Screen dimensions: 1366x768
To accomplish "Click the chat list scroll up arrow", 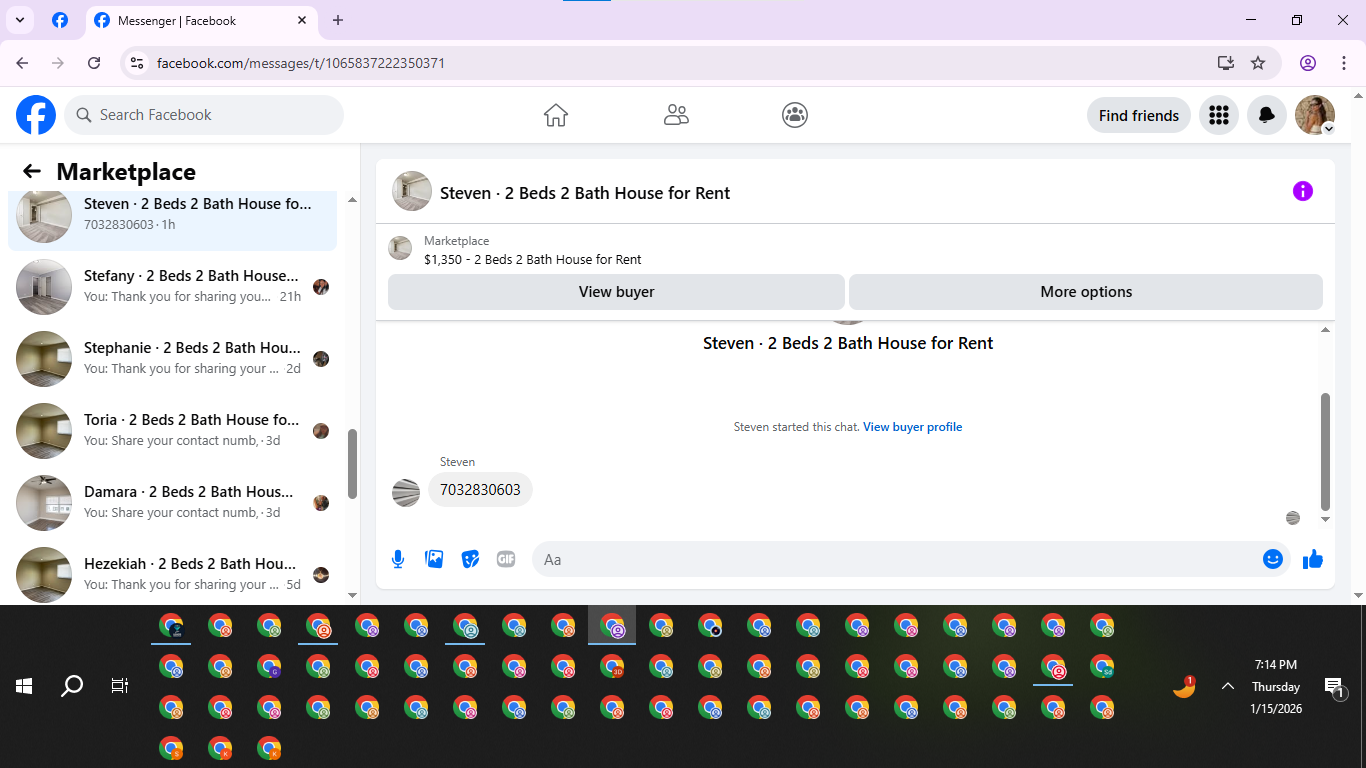I will [352, 200].
